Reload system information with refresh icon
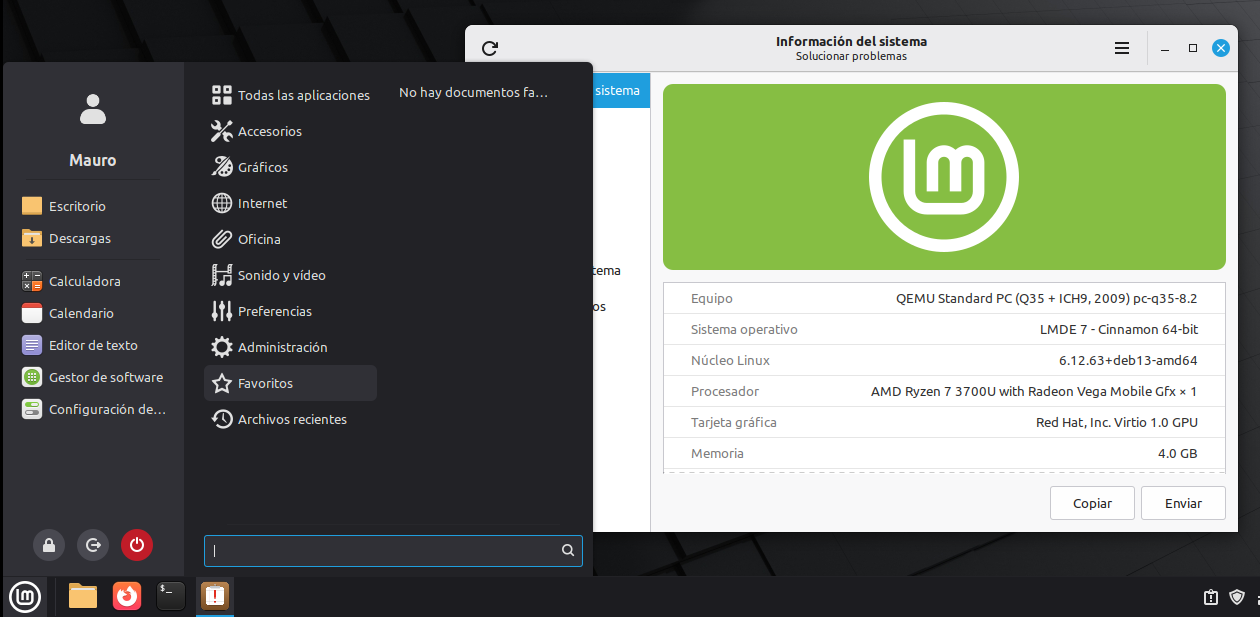 (x=489, y=48)
